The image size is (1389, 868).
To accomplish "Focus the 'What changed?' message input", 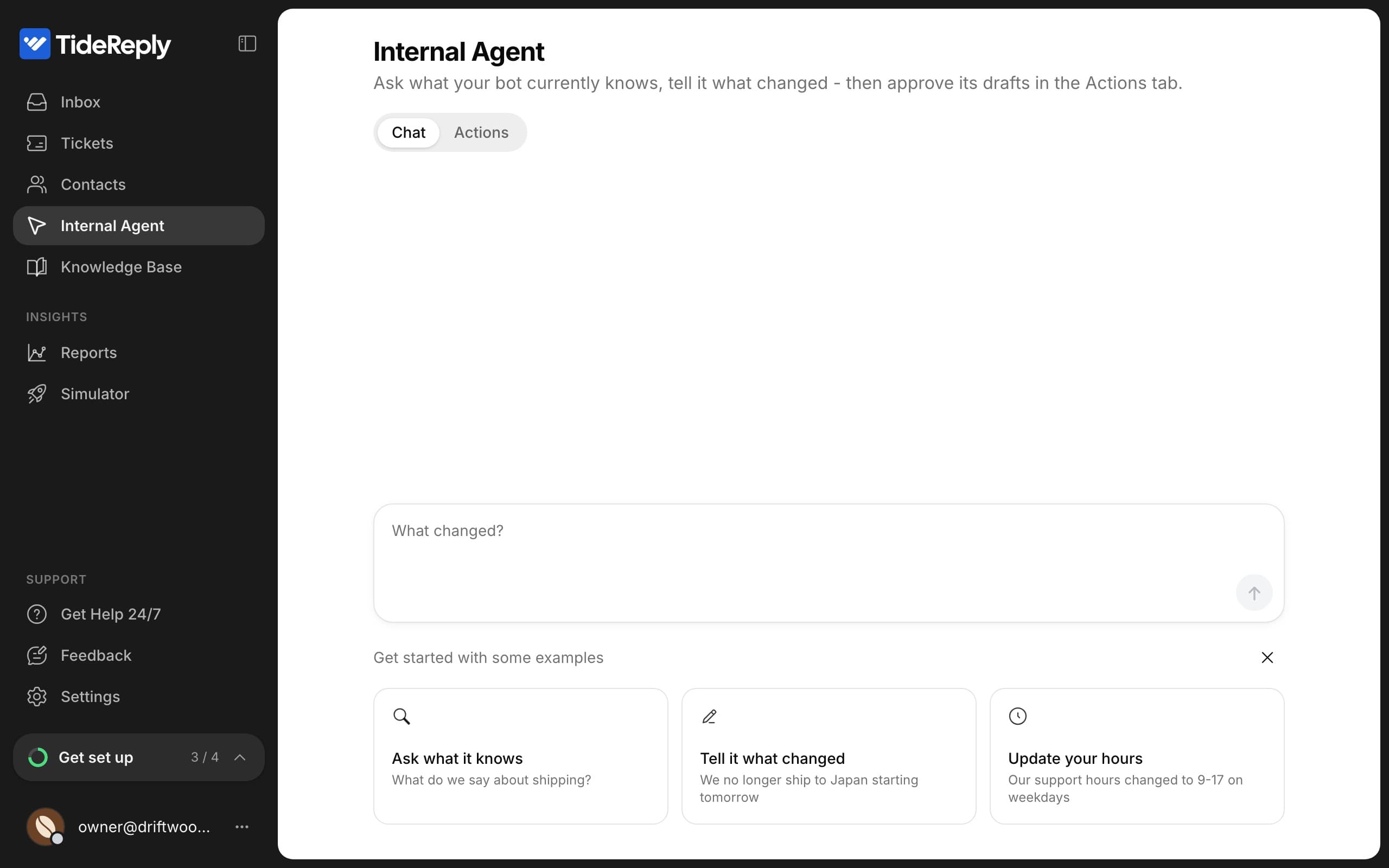I will pos(829,563).
